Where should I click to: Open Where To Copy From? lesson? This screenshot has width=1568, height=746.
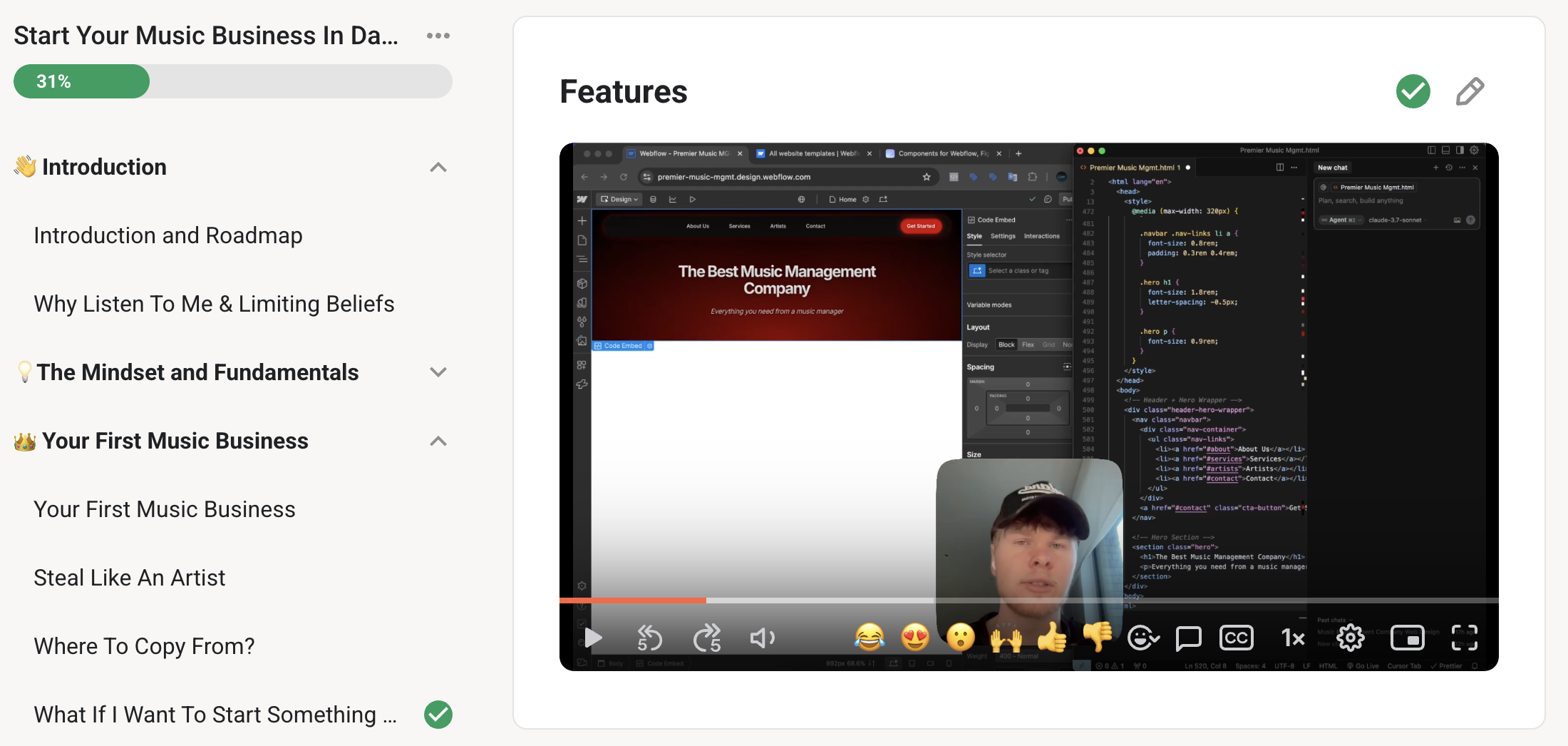pos(144,646)
